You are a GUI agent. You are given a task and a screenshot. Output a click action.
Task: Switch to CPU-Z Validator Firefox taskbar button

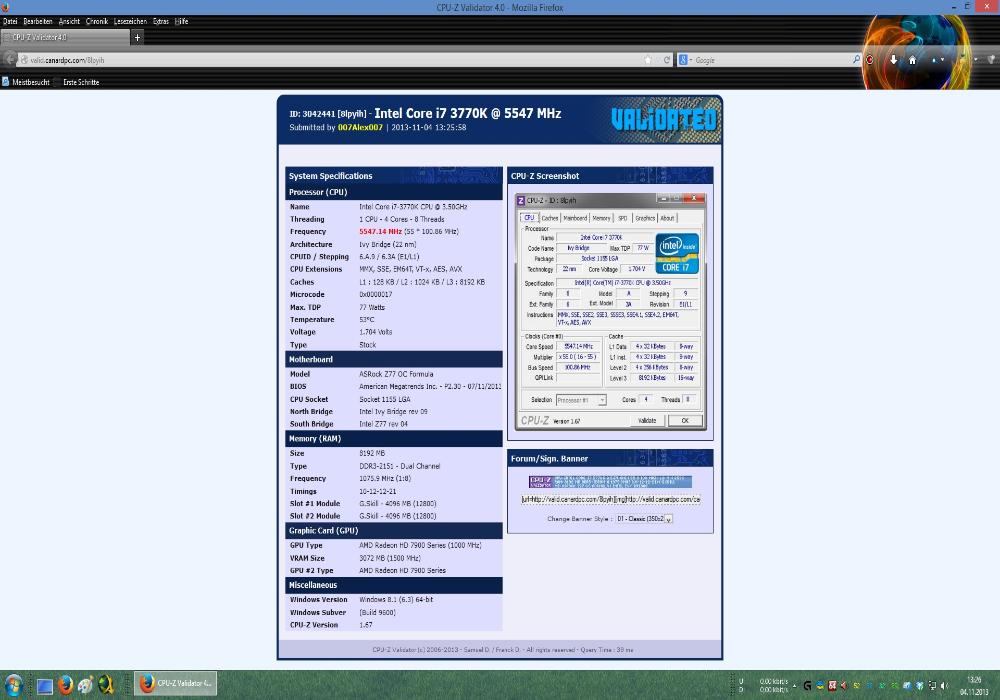click(x=175, y=683)
